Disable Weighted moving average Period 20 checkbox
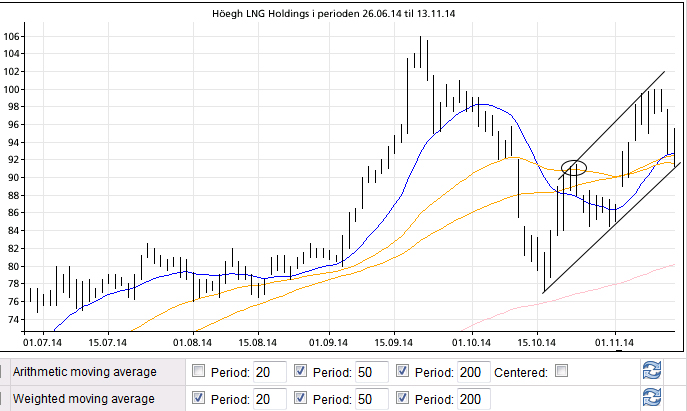 pos(198,398)
